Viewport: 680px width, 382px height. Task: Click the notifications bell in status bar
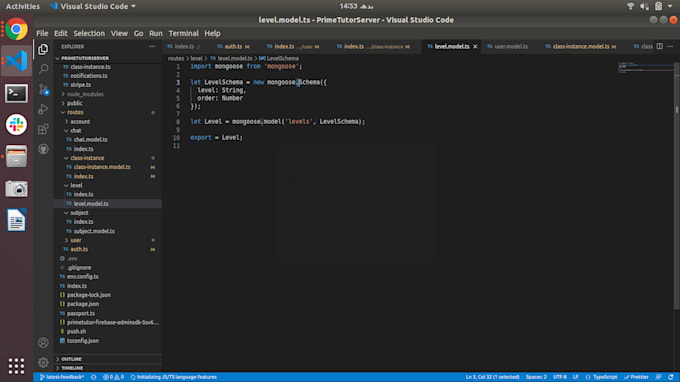(671, 377)
